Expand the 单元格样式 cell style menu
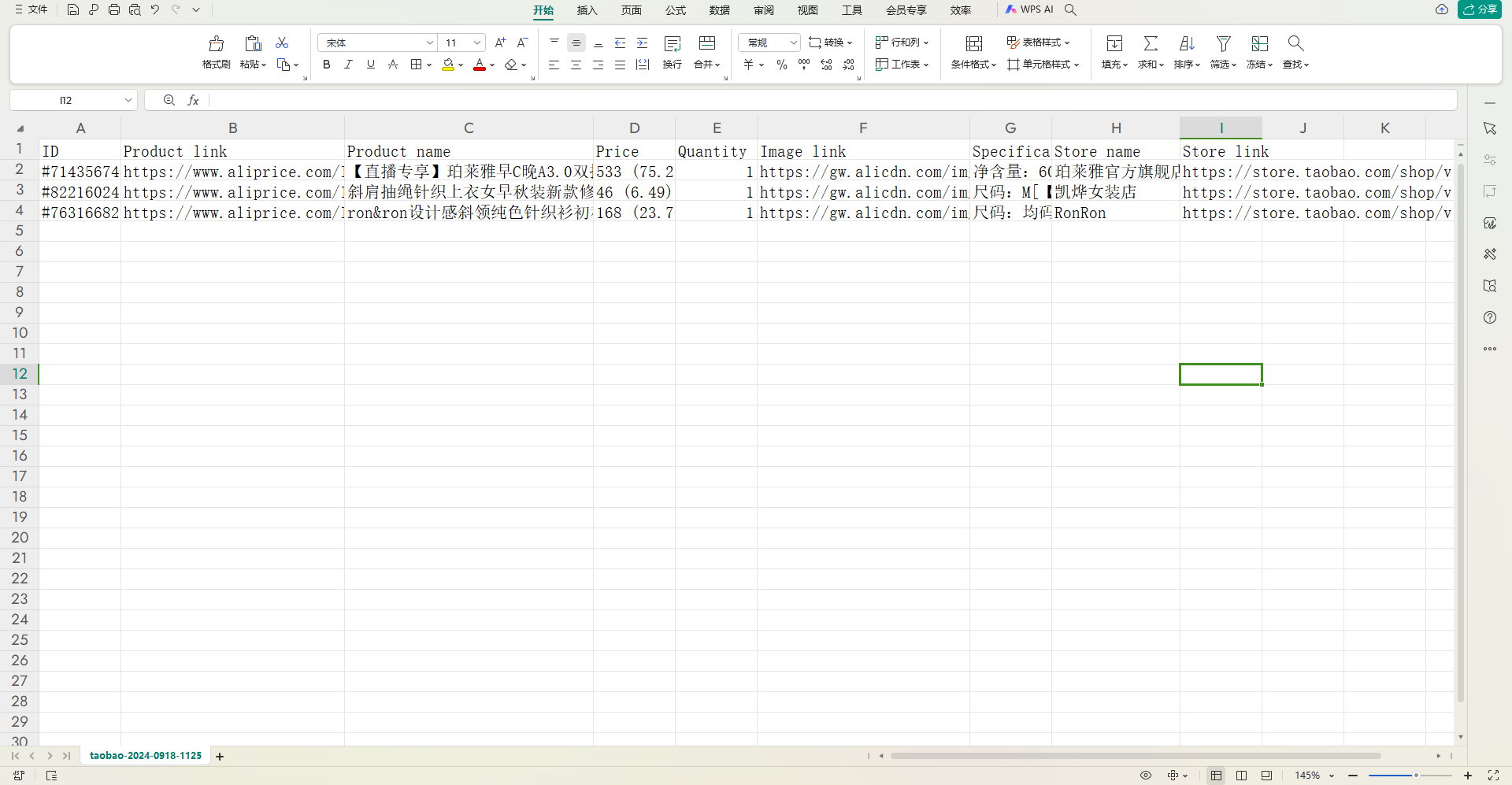The width and height of the screenshot is (1512, 785). click(1043, 65)
